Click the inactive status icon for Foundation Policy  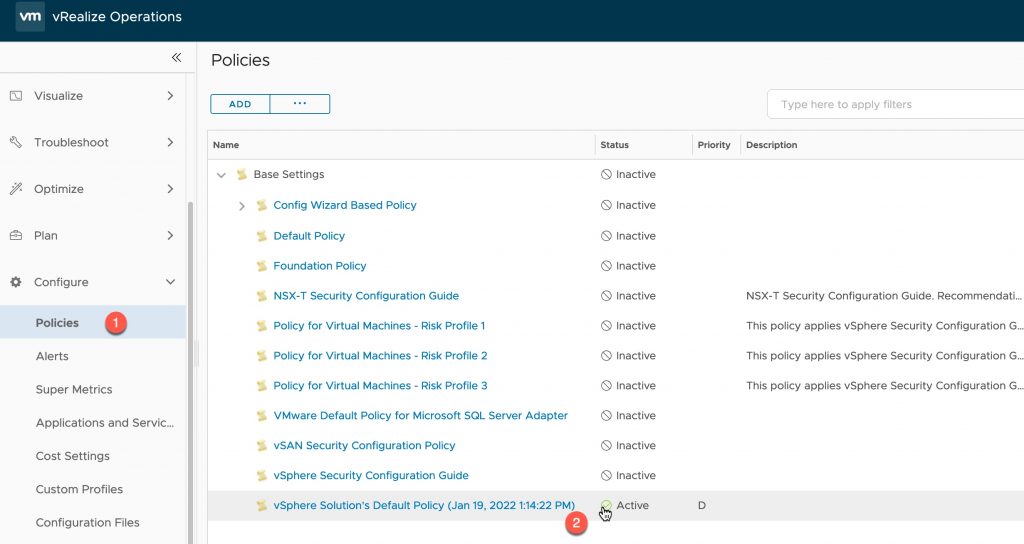606,266
